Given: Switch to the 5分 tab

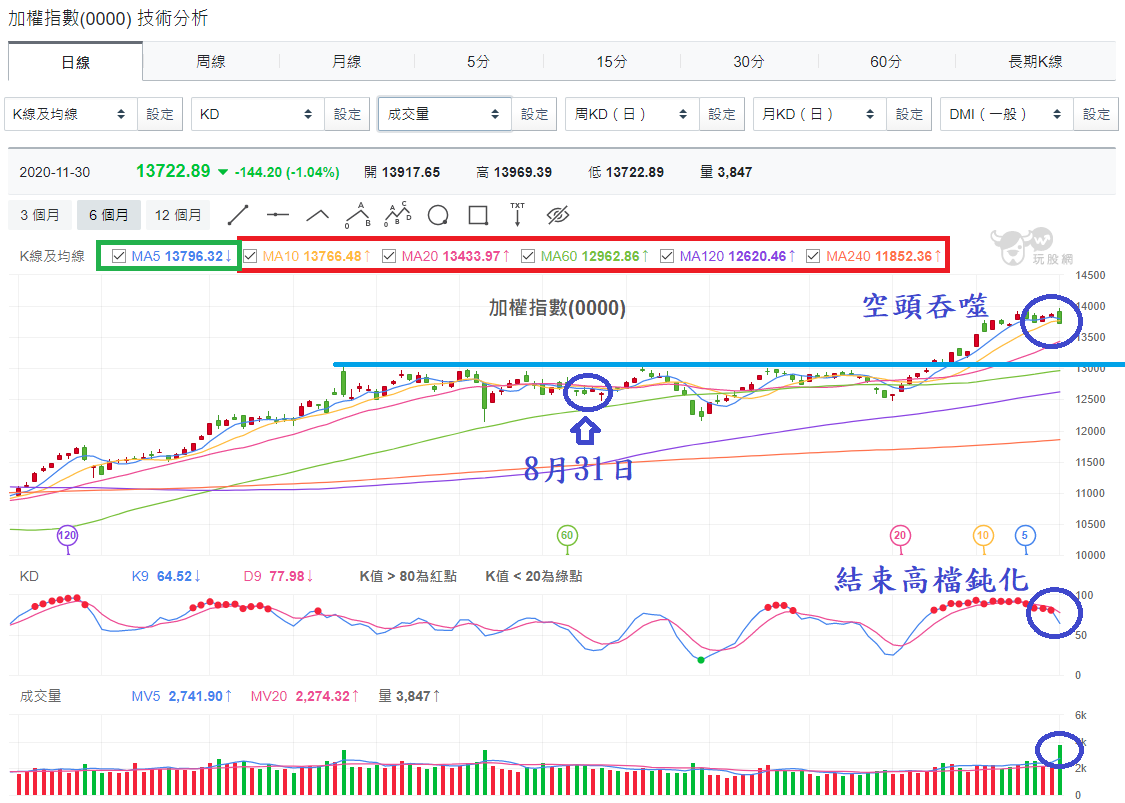Looking at the screenshot, I should pyautogui.click(x=478, y=62).
